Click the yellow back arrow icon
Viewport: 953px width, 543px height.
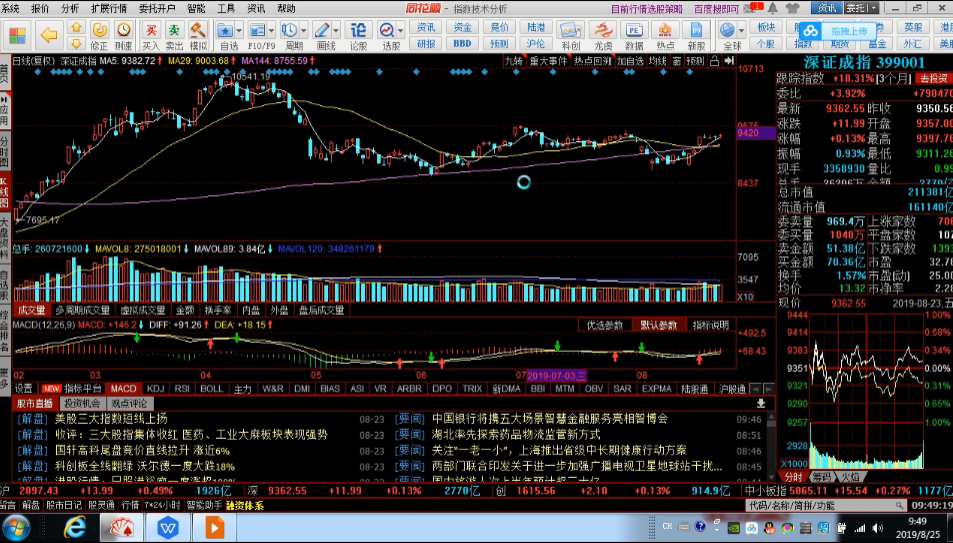point(49,35)
